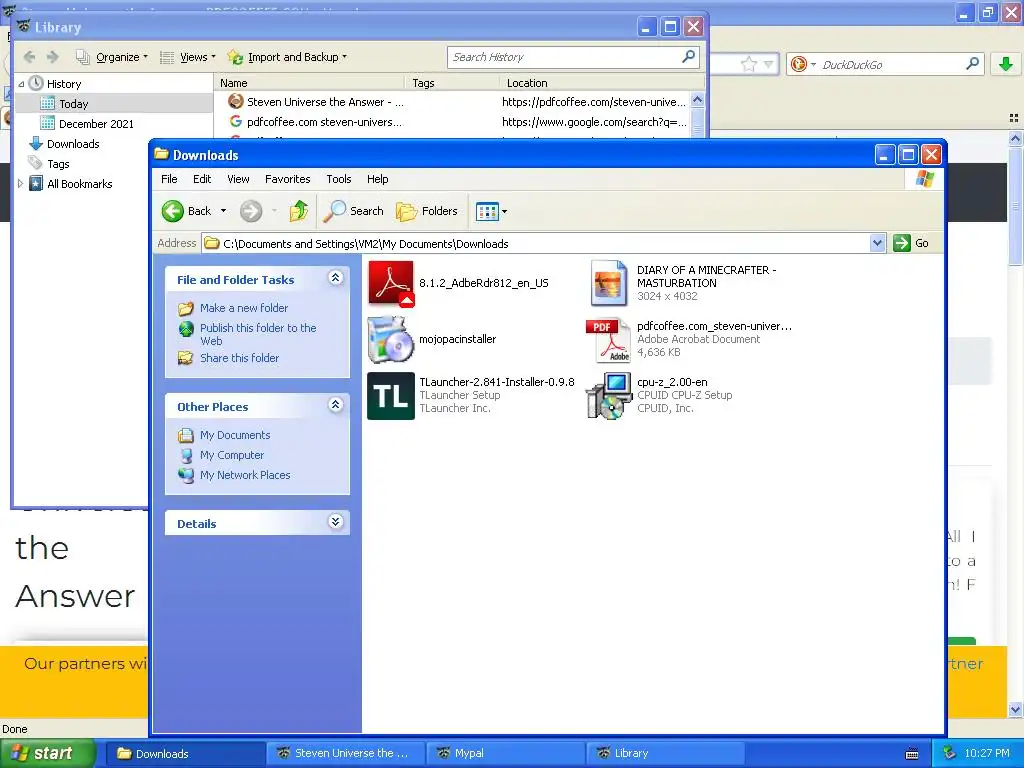
Task: Click the keyboard icon in the taskbar
Action: click(912, 754)
